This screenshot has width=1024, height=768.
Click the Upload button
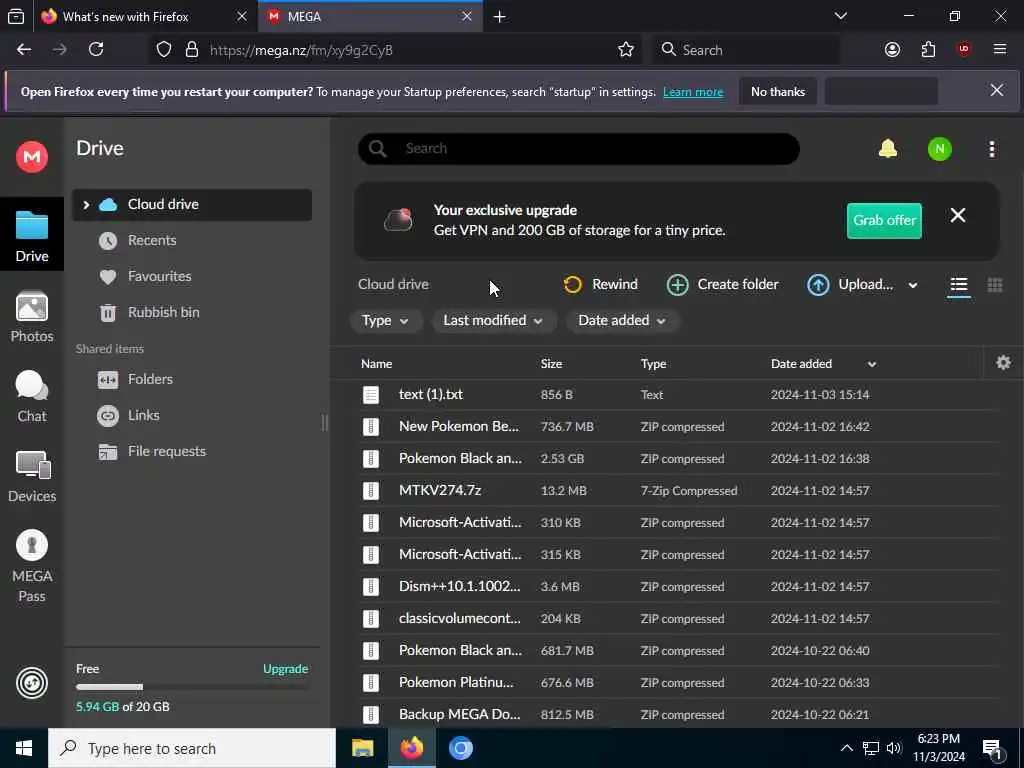850,284
